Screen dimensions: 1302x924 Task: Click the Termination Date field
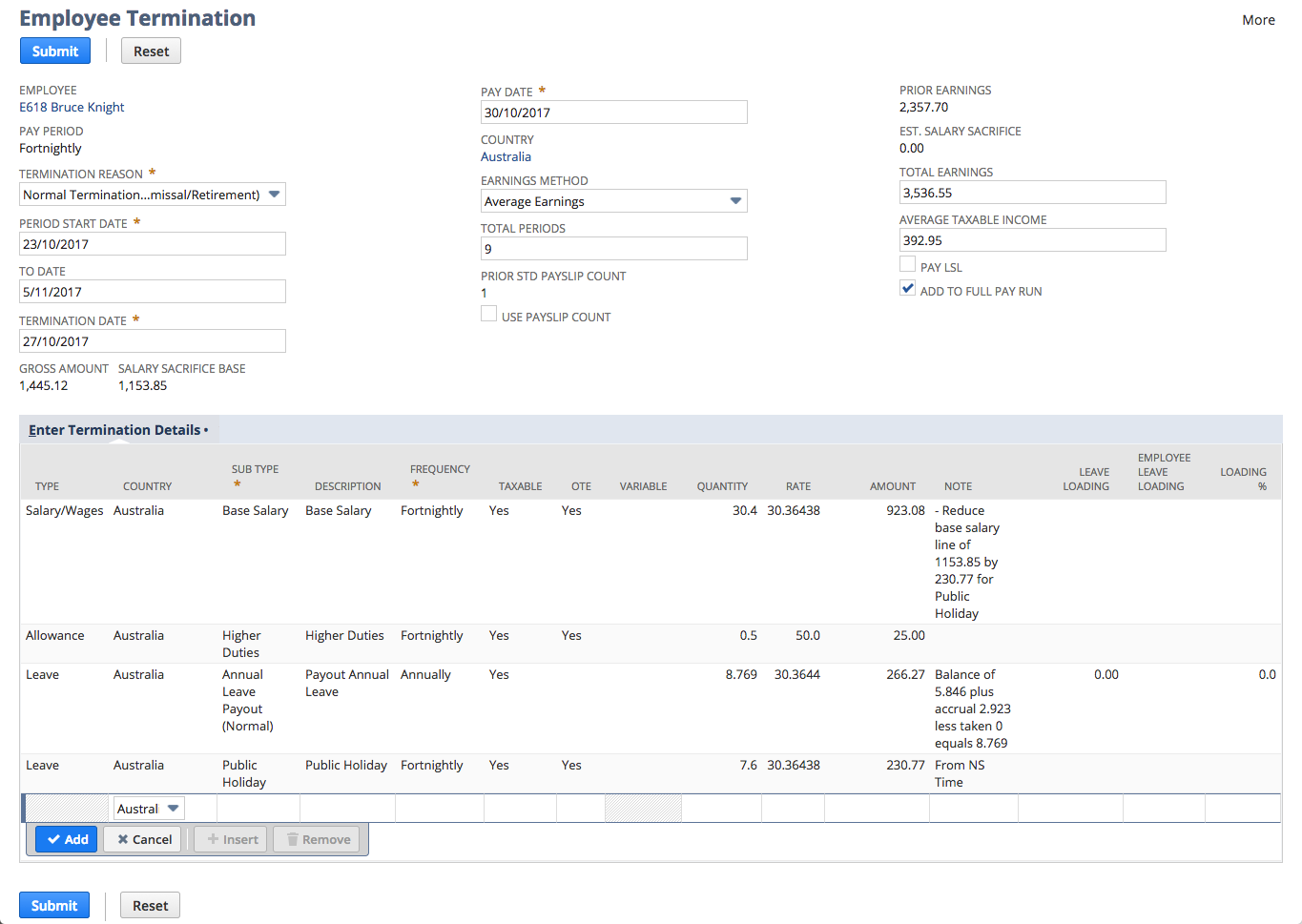pos(153,340)
